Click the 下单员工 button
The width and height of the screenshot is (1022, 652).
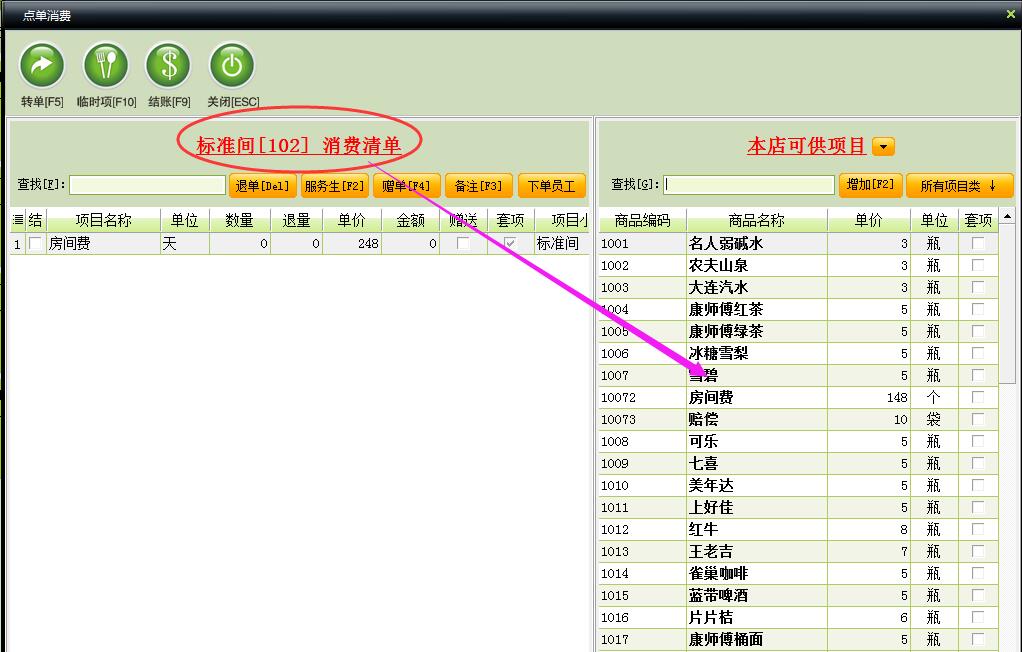(551, 186)
